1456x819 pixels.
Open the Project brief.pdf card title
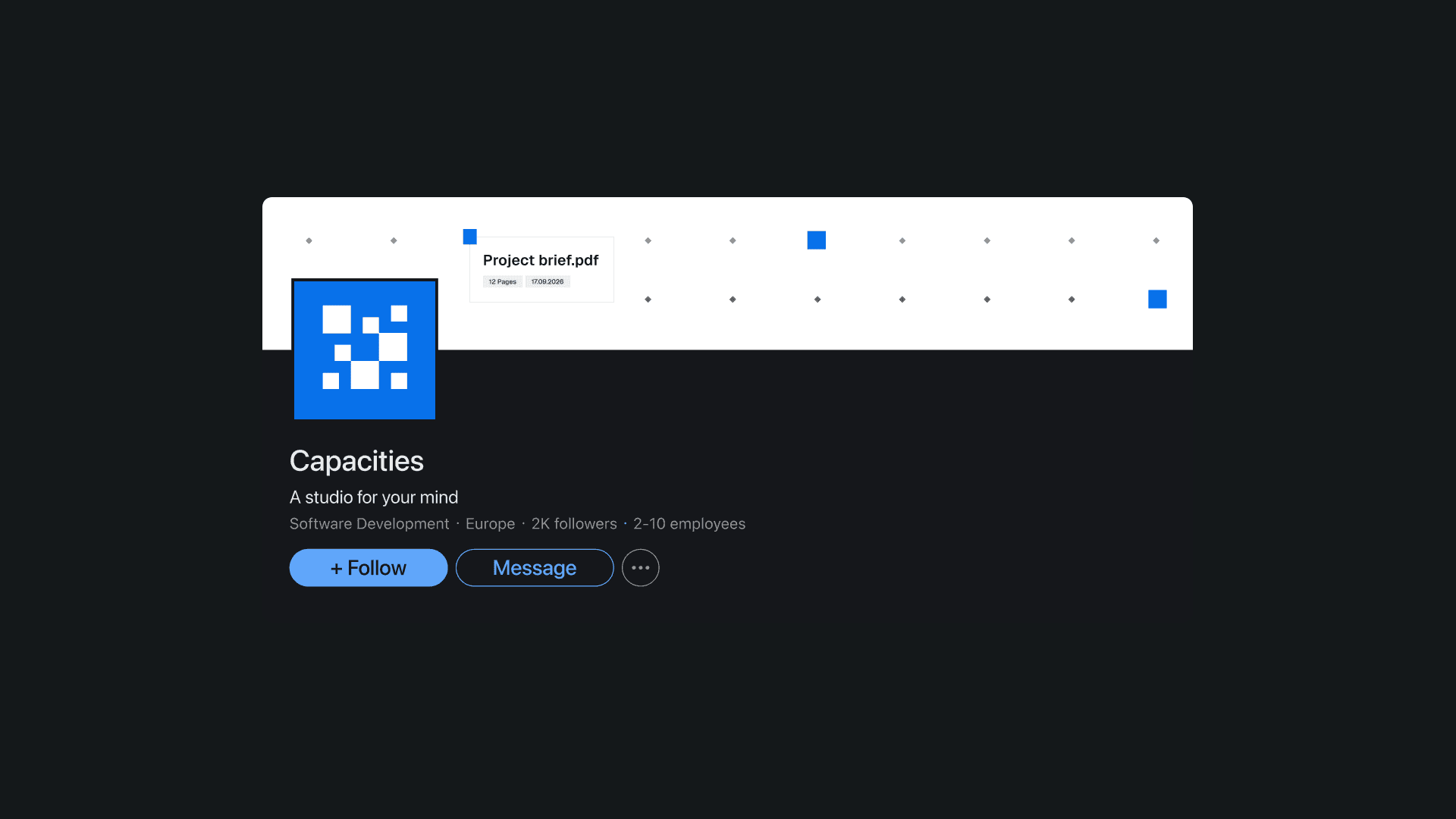click(x=540, y=260)
